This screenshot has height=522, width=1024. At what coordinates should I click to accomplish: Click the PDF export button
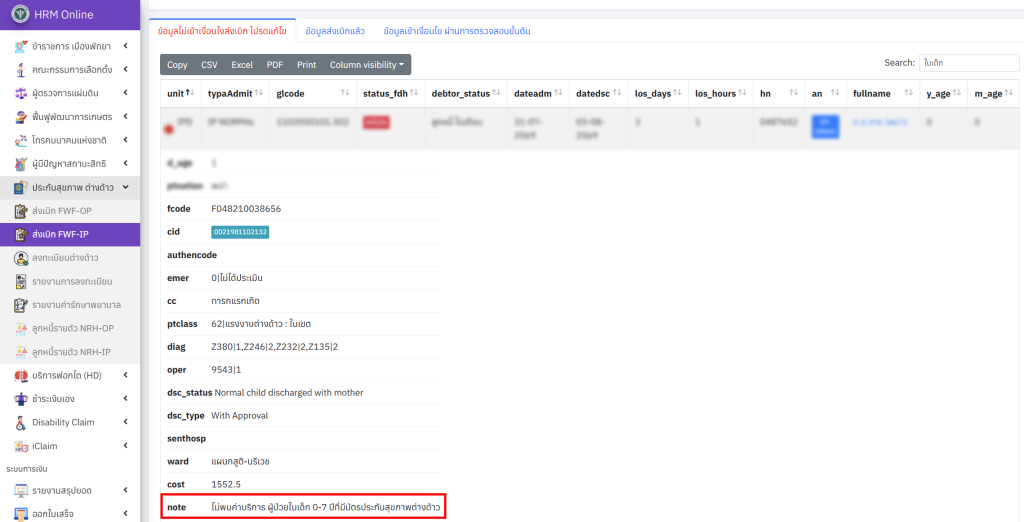pos(275,65)
